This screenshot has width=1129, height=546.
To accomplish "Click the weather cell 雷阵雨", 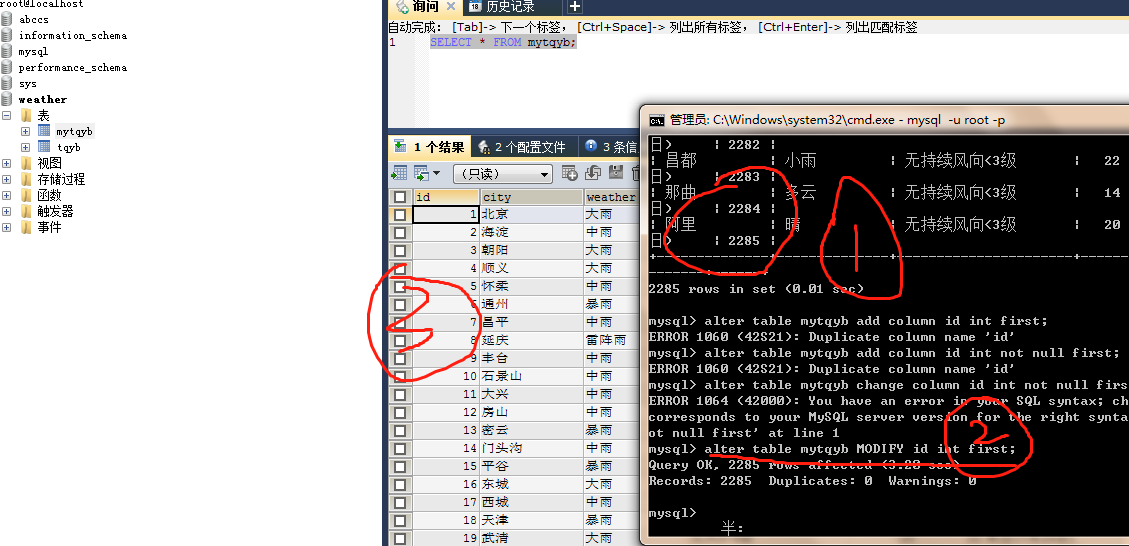I will [x=612, y=340].
